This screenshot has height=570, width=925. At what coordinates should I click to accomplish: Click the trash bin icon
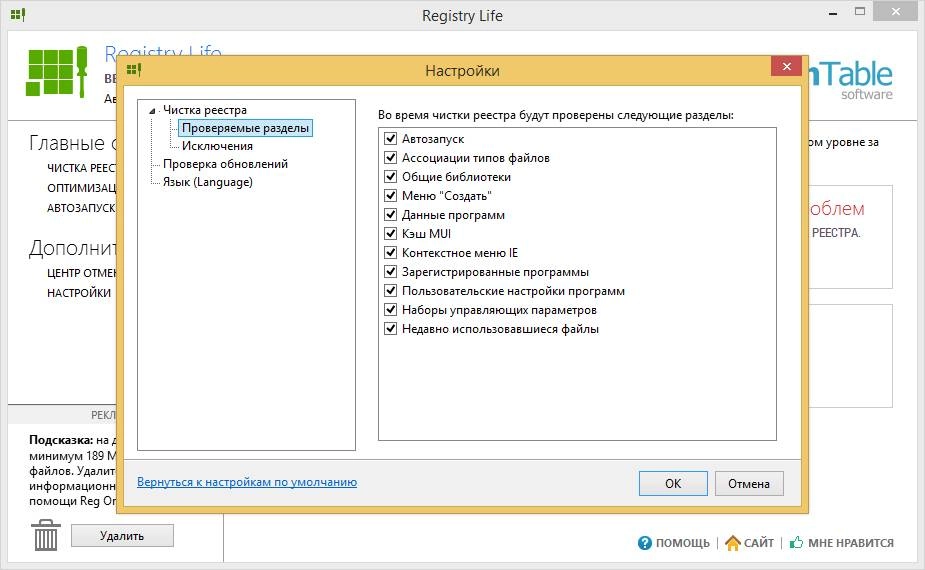coord(45,535)
